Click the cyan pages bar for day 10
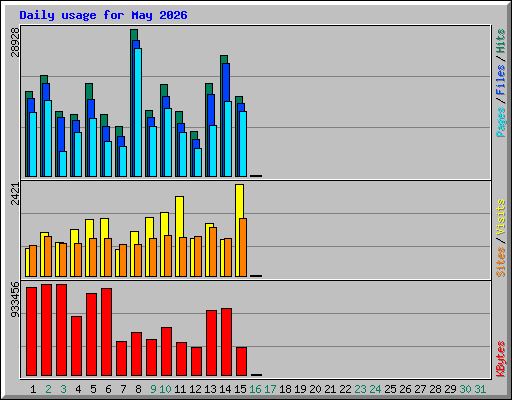512x400 pixels. pyautogui.click(x=168, y=142)
